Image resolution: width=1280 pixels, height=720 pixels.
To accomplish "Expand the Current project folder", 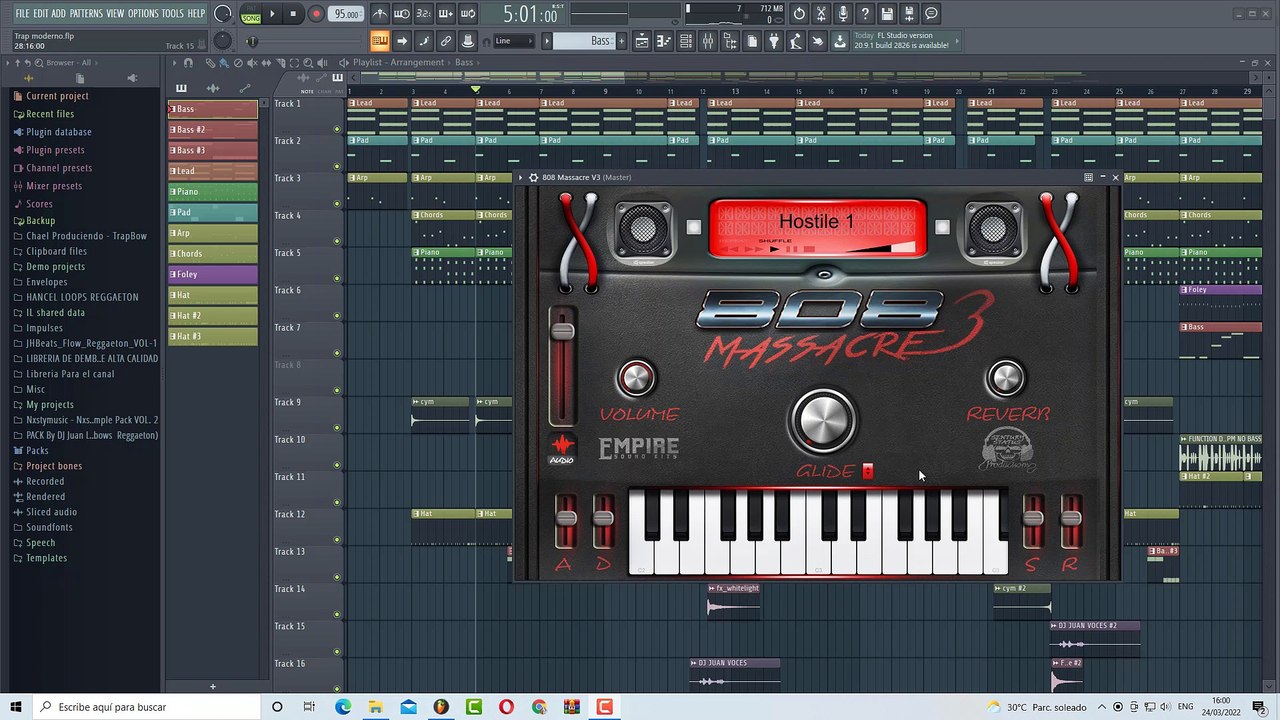I will click(57, 96).
